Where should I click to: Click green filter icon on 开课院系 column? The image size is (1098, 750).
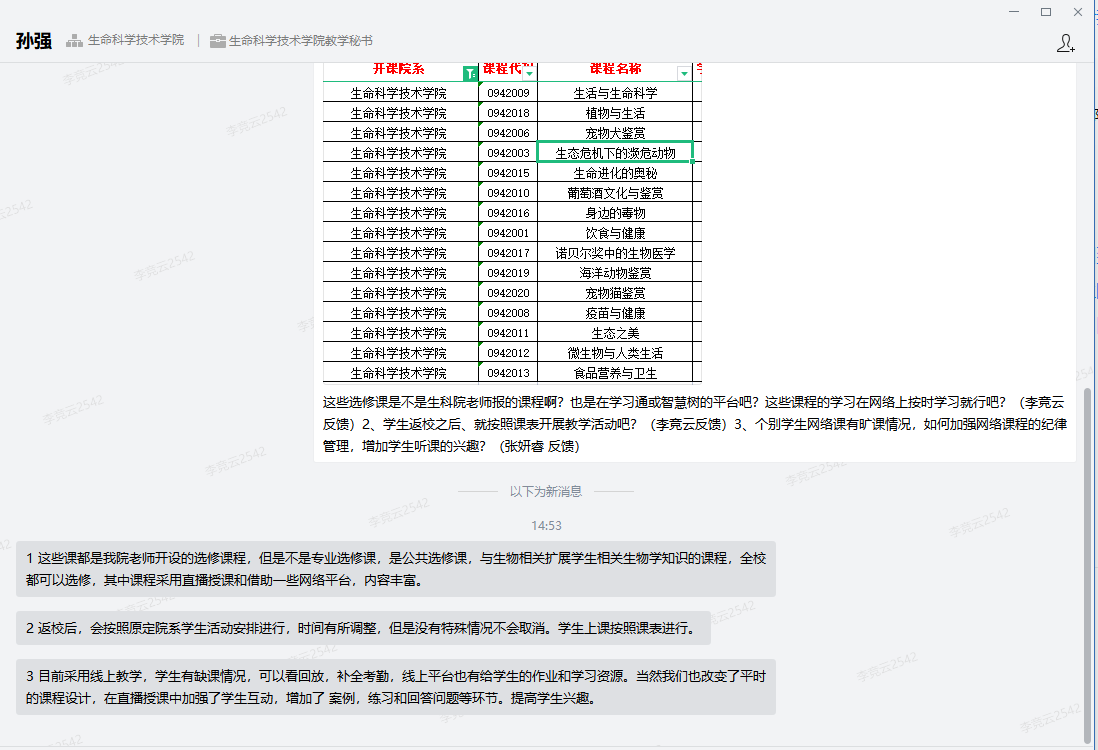[470, 73]
